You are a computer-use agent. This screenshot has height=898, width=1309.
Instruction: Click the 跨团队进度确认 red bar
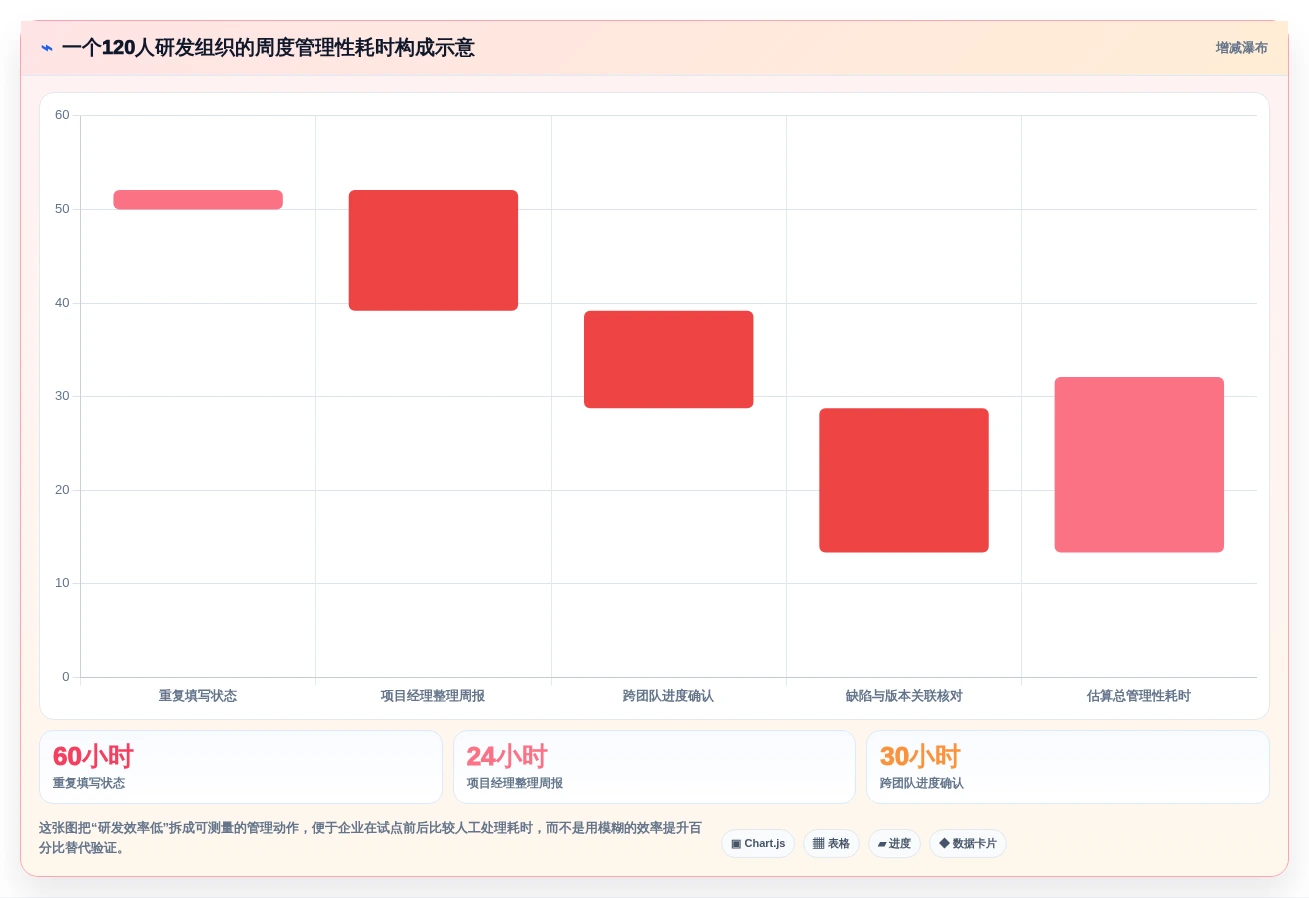click(668, 359)
